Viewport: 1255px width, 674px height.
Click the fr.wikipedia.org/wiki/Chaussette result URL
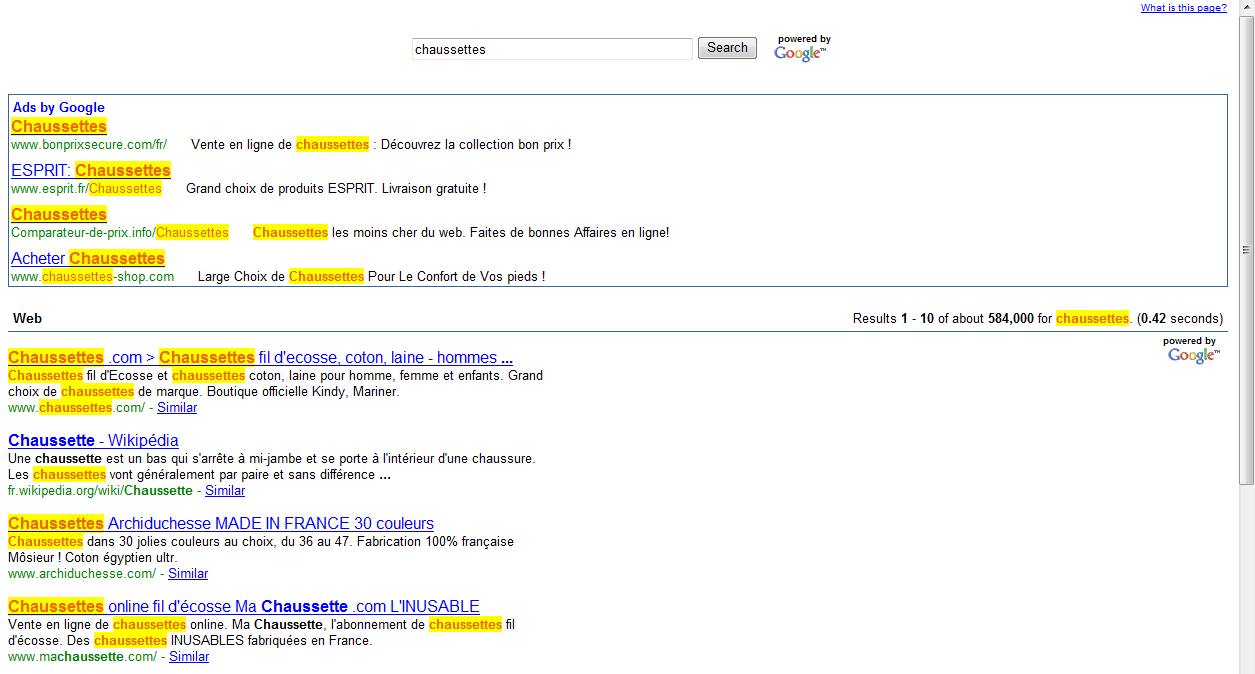click(x=100, y=491)
